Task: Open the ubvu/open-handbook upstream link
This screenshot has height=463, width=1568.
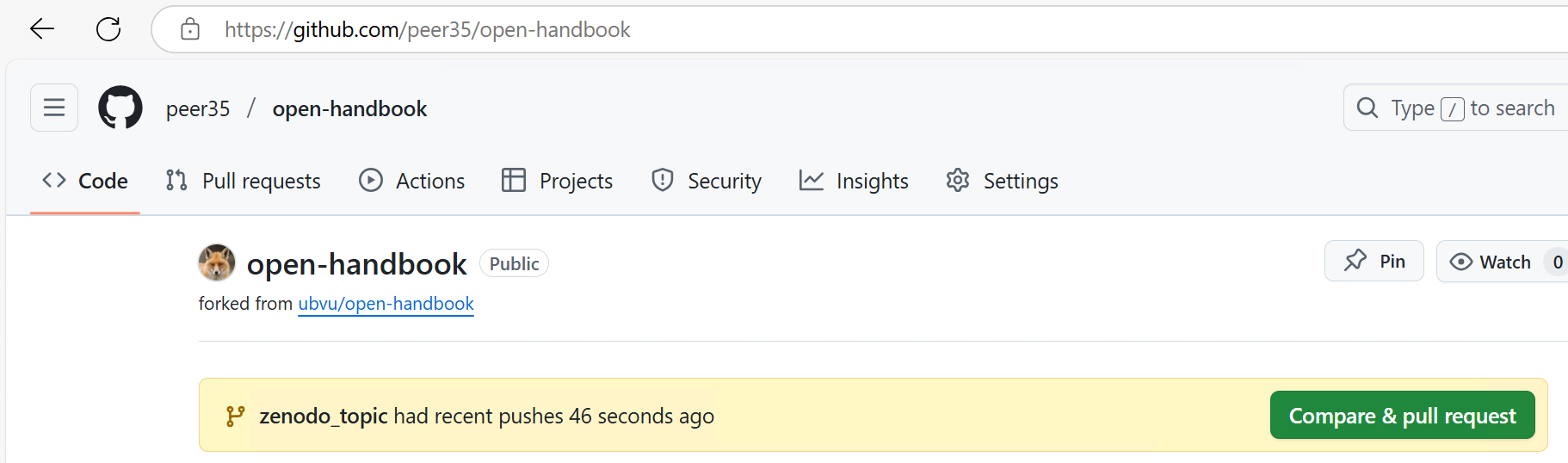Action: (x=386, y=304)
